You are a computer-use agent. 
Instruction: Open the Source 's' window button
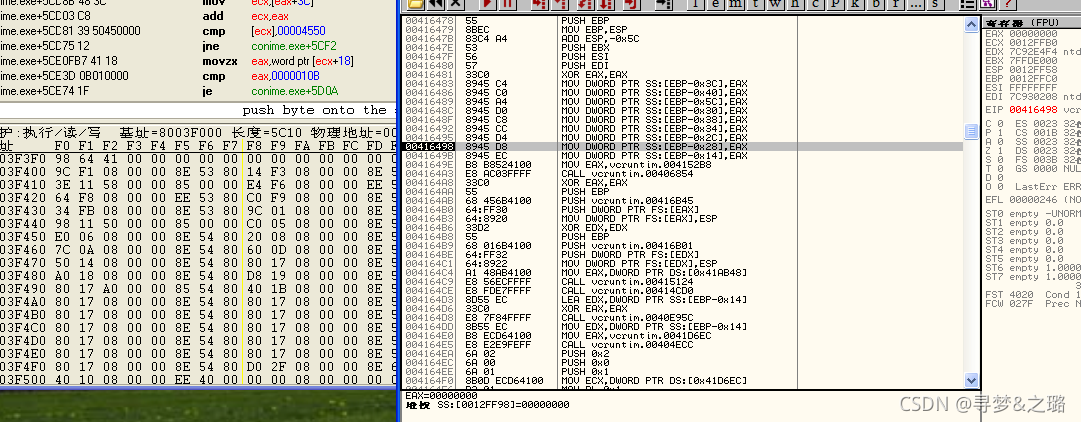point(936,4)
